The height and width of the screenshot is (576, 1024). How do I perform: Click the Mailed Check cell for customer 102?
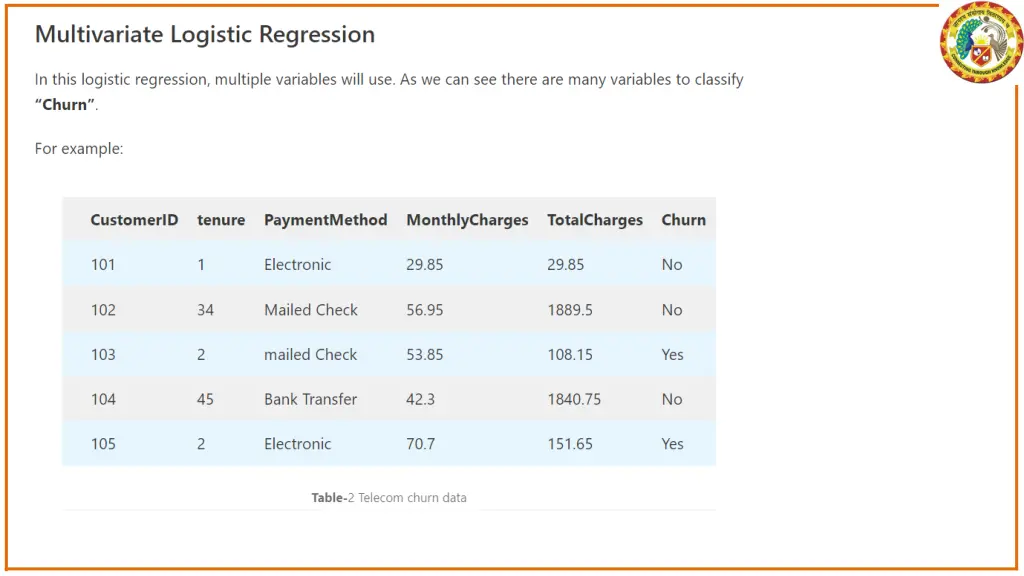point(311,310)
